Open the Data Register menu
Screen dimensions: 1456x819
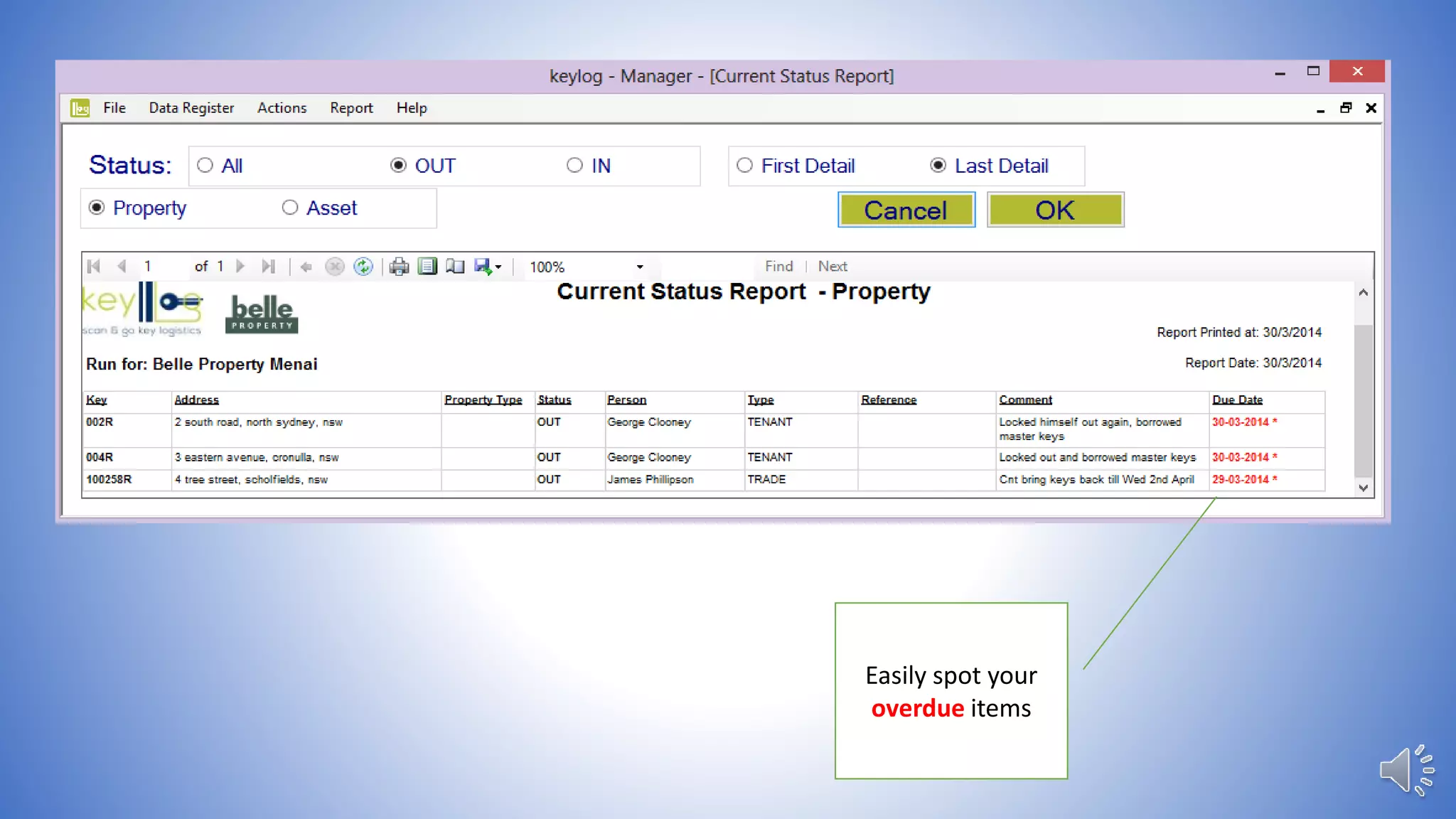pyautogui.click(x=191, y=108)
